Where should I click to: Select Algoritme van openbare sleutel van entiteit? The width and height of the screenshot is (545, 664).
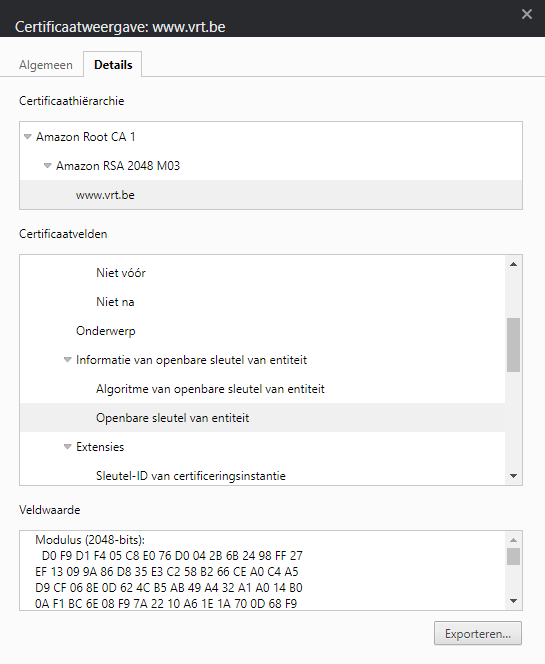(263, 389)
